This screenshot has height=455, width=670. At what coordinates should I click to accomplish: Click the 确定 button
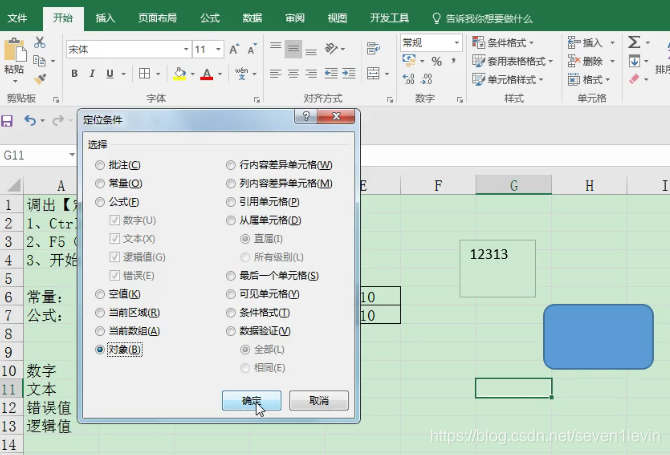point(252,401)
